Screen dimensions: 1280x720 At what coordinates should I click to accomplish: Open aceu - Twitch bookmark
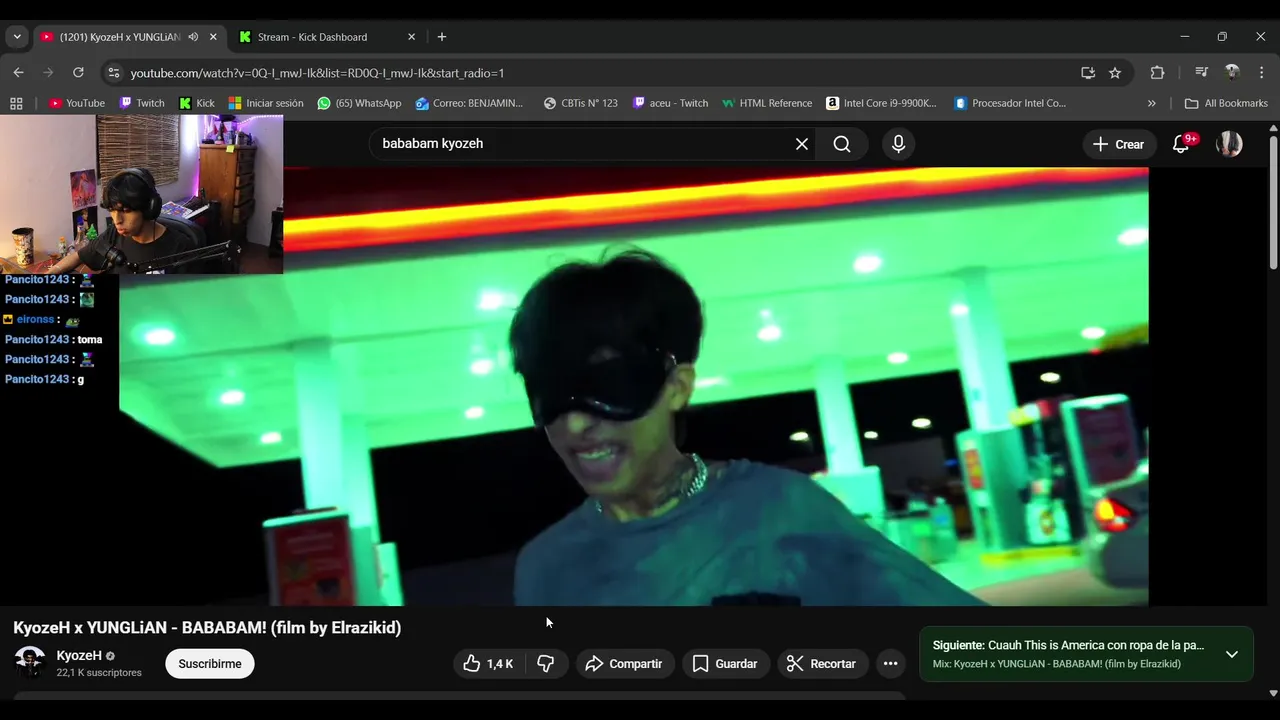point(671,103)
